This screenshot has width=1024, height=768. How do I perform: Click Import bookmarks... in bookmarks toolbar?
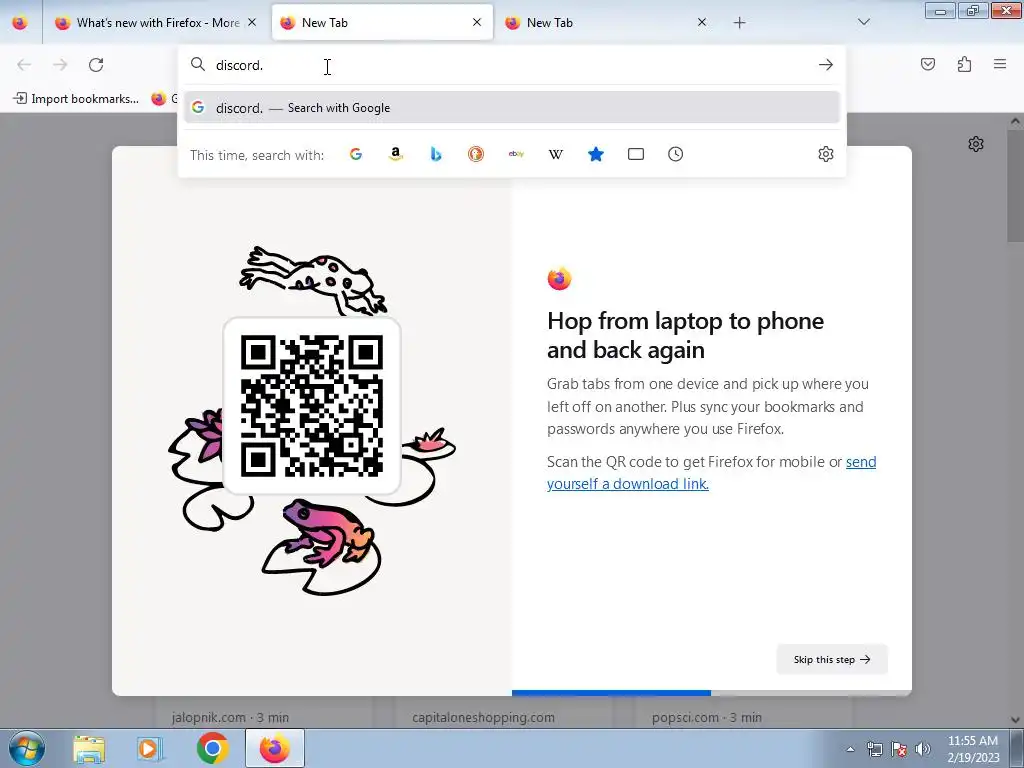click(x=76, y=99)
